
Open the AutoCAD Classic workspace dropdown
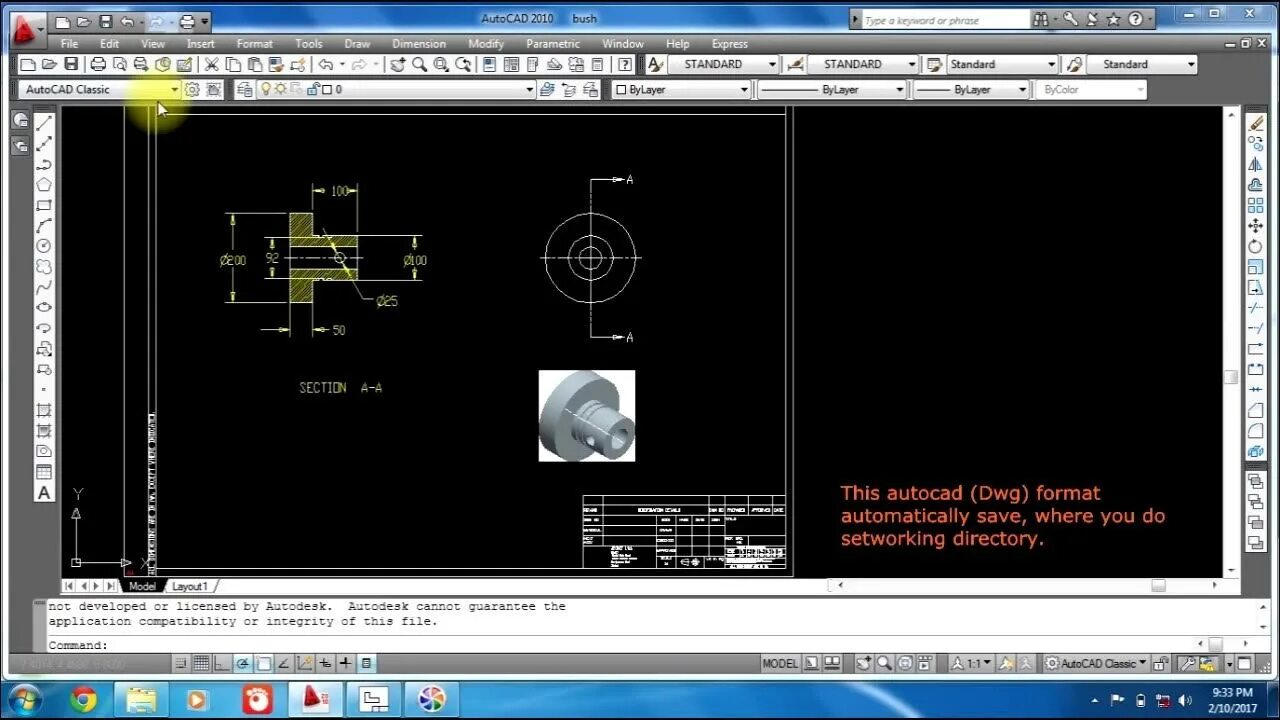tap(99, 89)
